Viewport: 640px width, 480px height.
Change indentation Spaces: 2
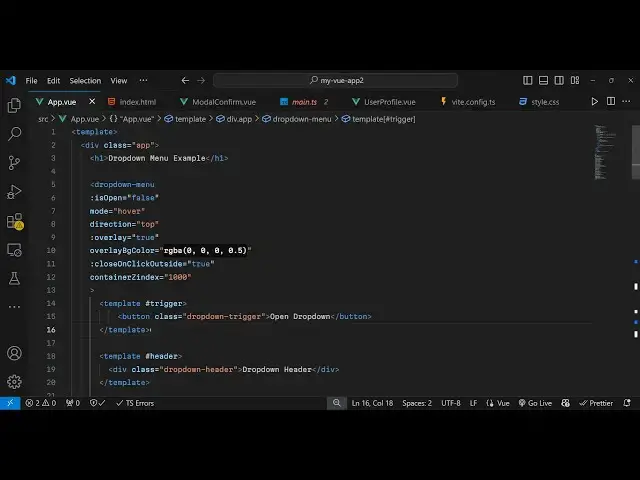tap(417, 403)
